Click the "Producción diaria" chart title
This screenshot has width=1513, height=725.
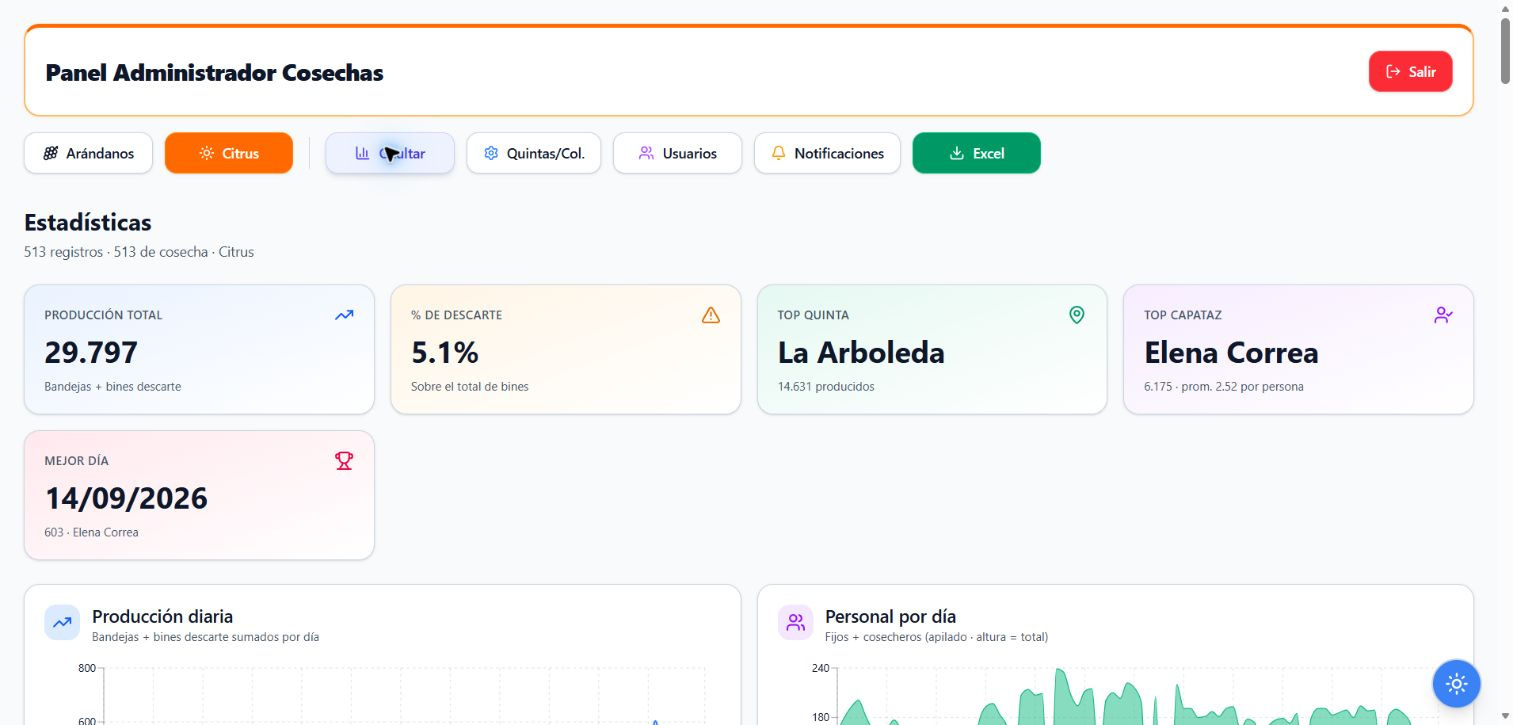[162, 616]
